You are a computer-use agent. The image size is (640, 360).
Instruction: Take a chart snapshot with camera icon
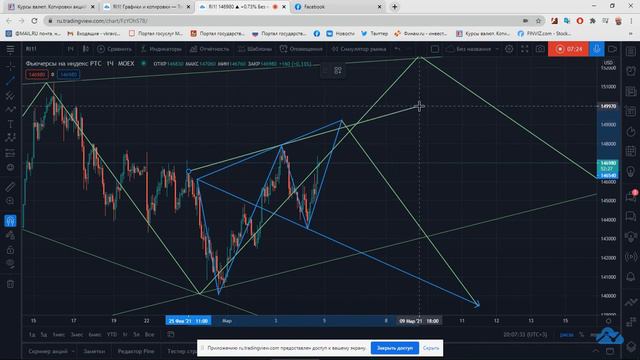pyautogui.click(x=540, y=49)
